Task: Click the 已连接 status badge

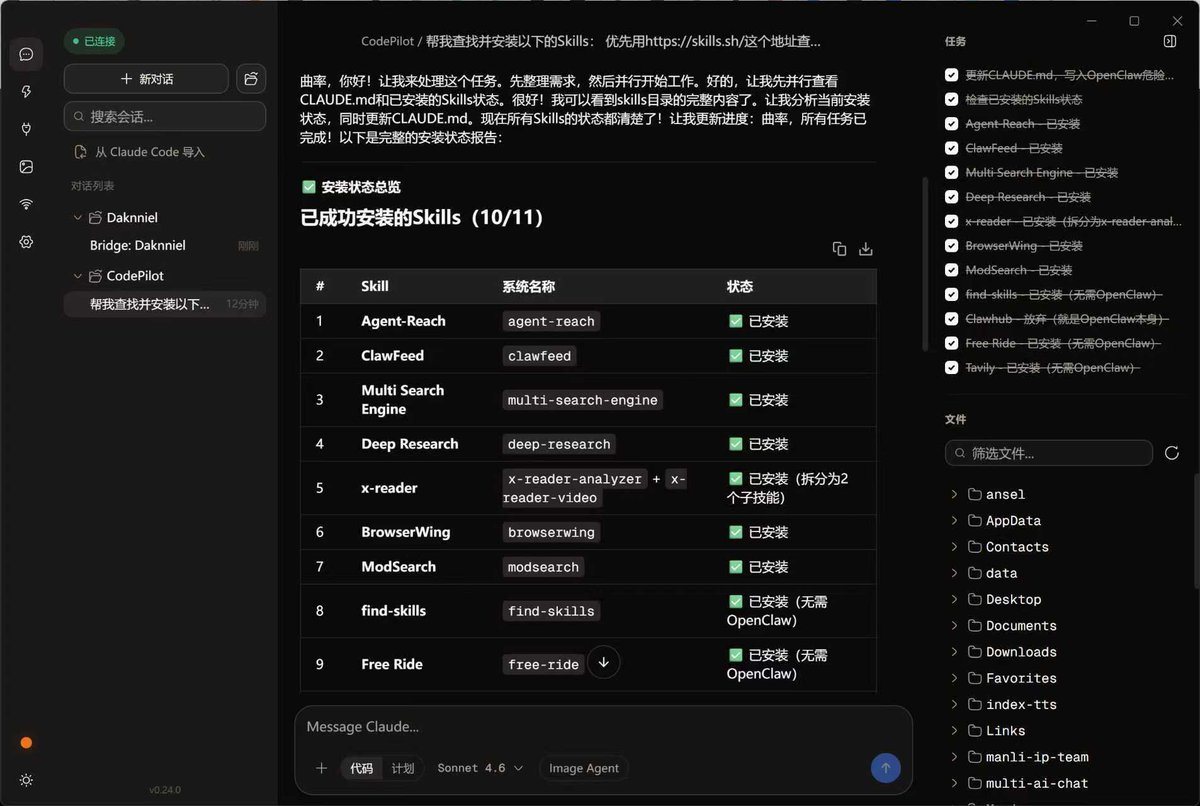Action: pyautogui.click(x=94, y=42)
